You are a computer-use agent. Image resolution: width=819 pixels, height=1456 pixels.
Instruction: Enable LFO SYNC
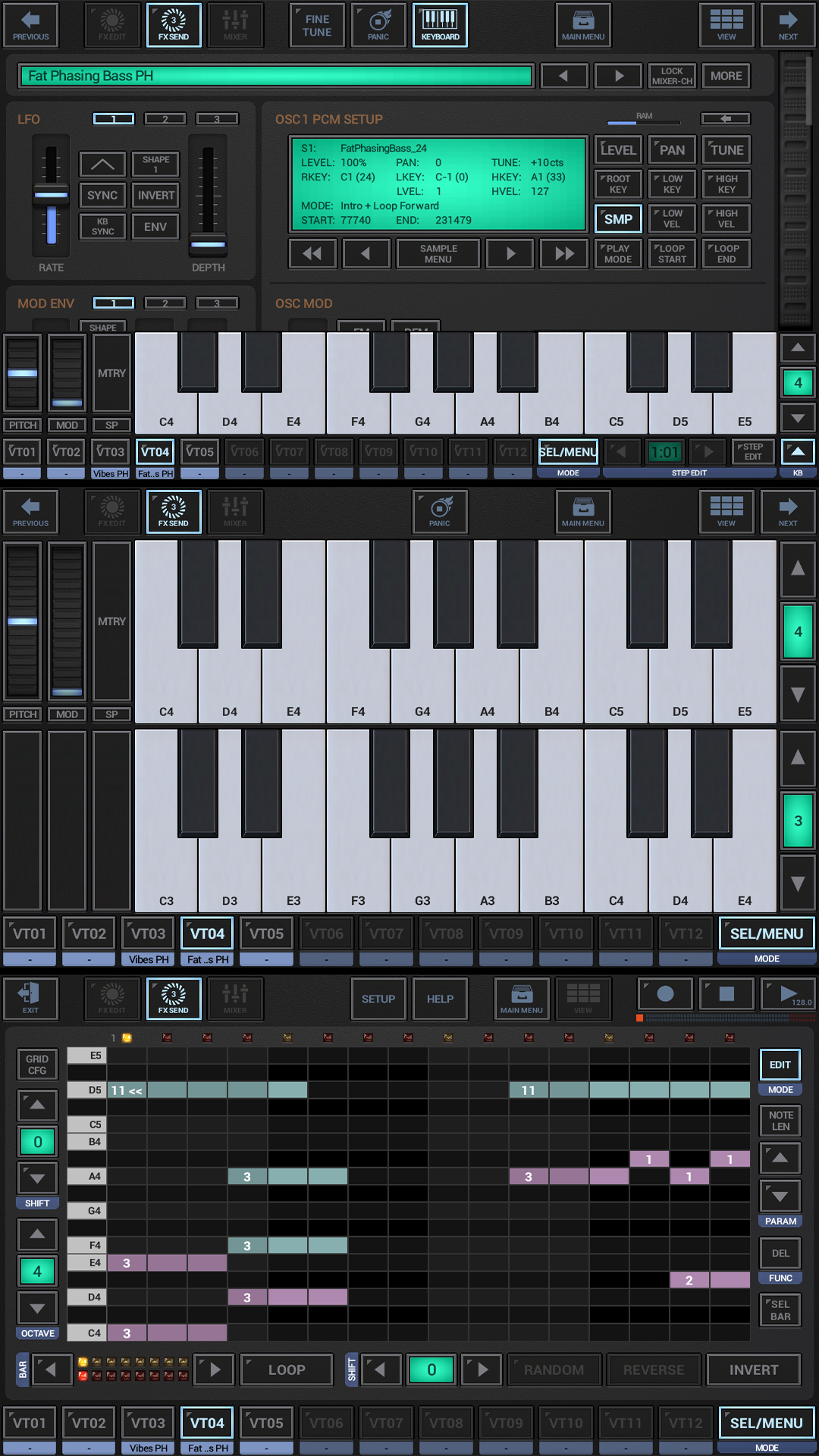102,196
